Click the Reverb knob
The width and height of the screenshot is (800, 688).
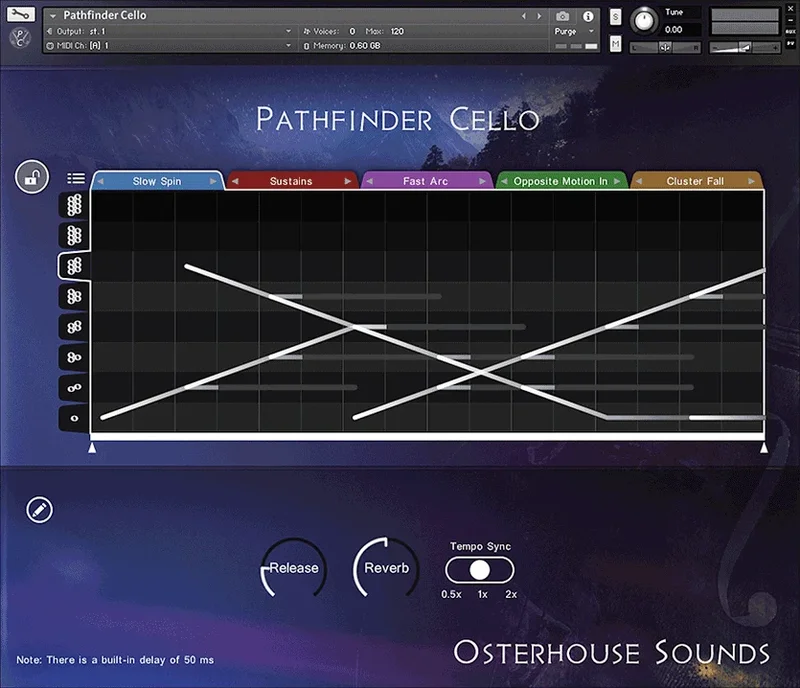[x=386, y=568]
